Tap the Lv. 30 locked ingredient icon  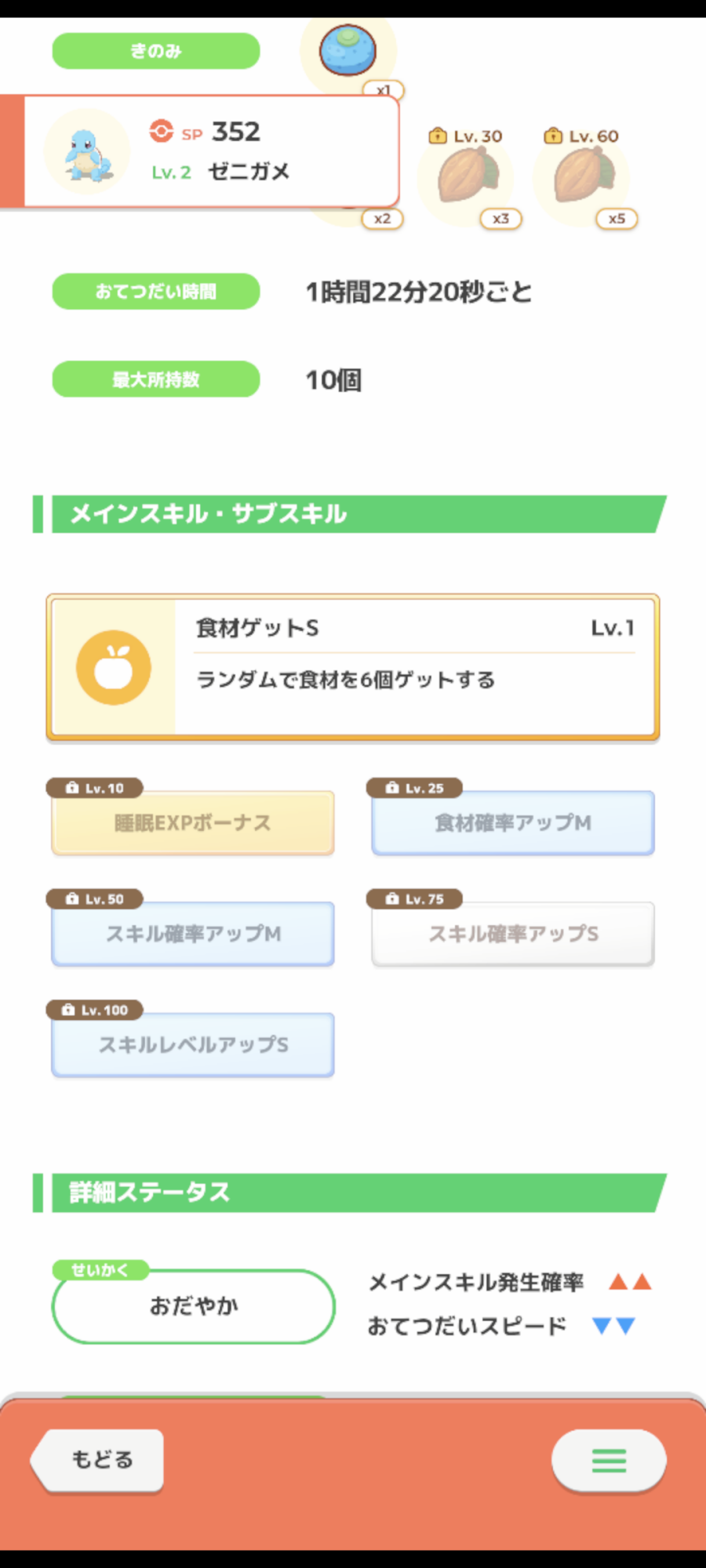click(x=468, y=176)
